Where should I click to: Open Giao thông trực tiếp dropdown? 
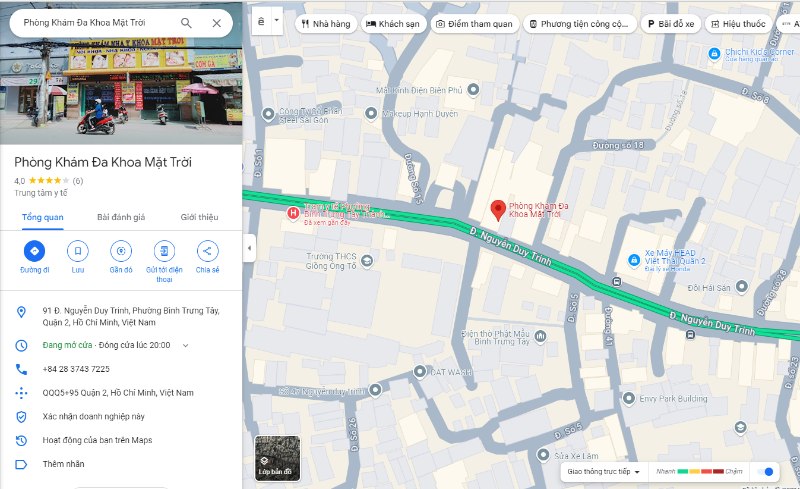pos(604,472)
